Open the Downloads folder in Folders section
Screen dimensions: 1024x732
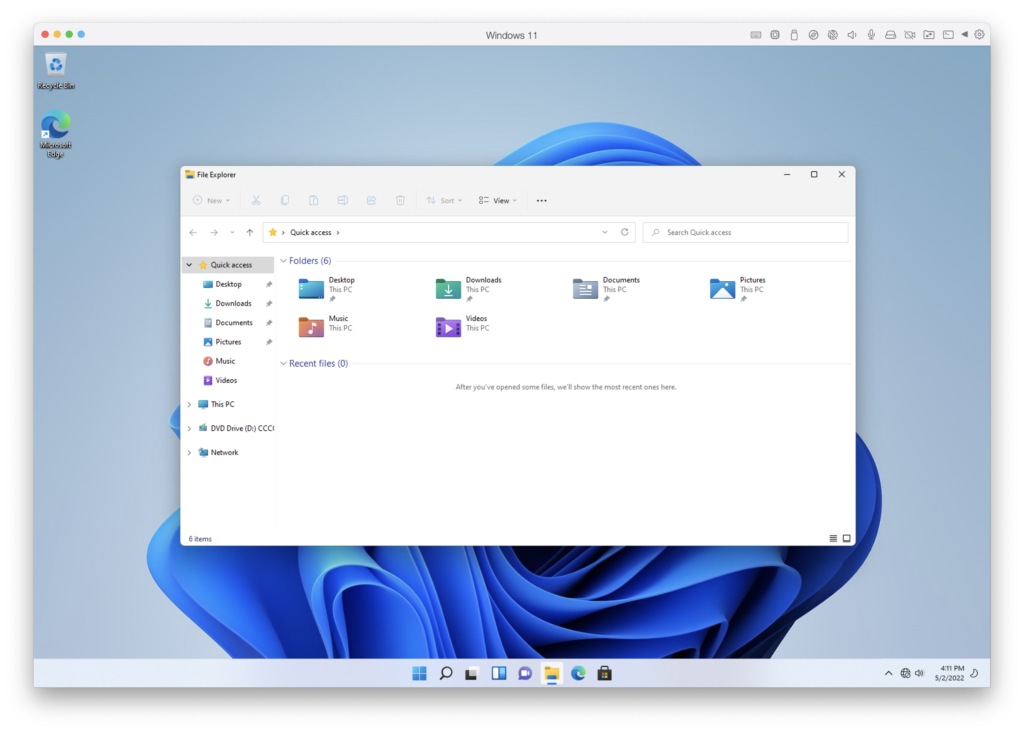(x=449, y=289)
